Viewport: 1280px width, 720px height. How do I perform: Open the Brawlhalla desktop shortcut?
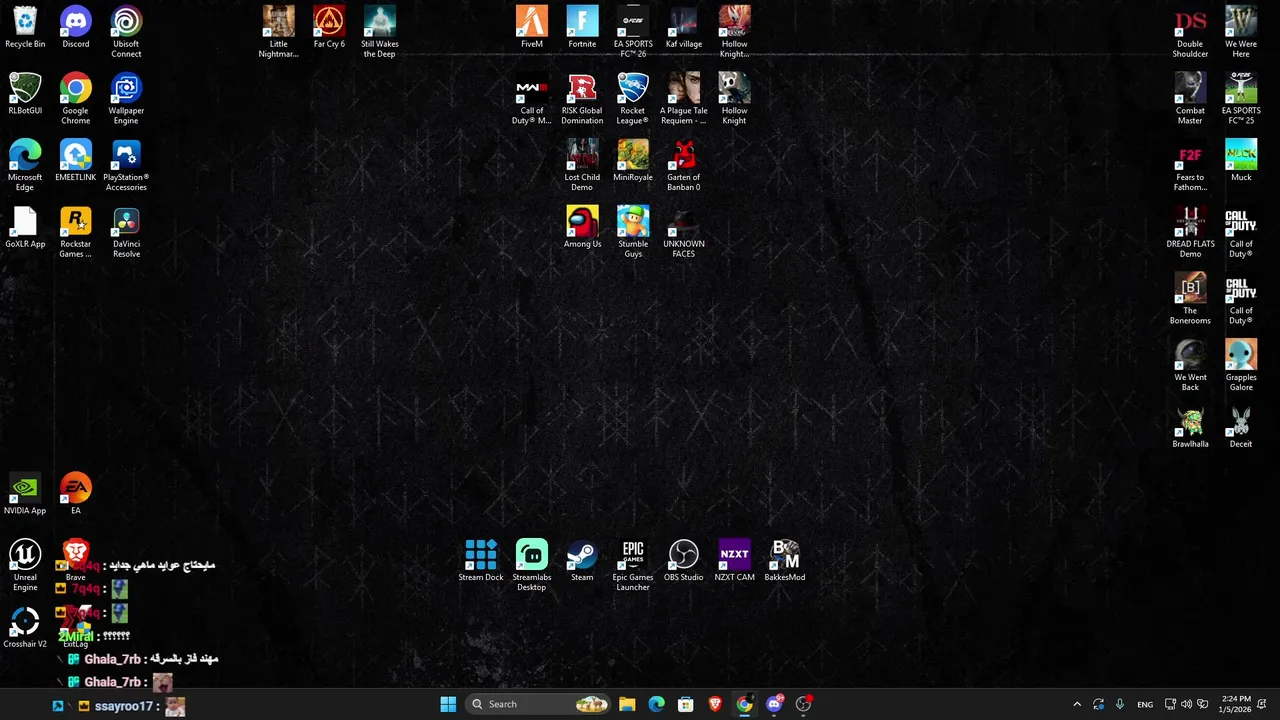tap(1190, 428)
